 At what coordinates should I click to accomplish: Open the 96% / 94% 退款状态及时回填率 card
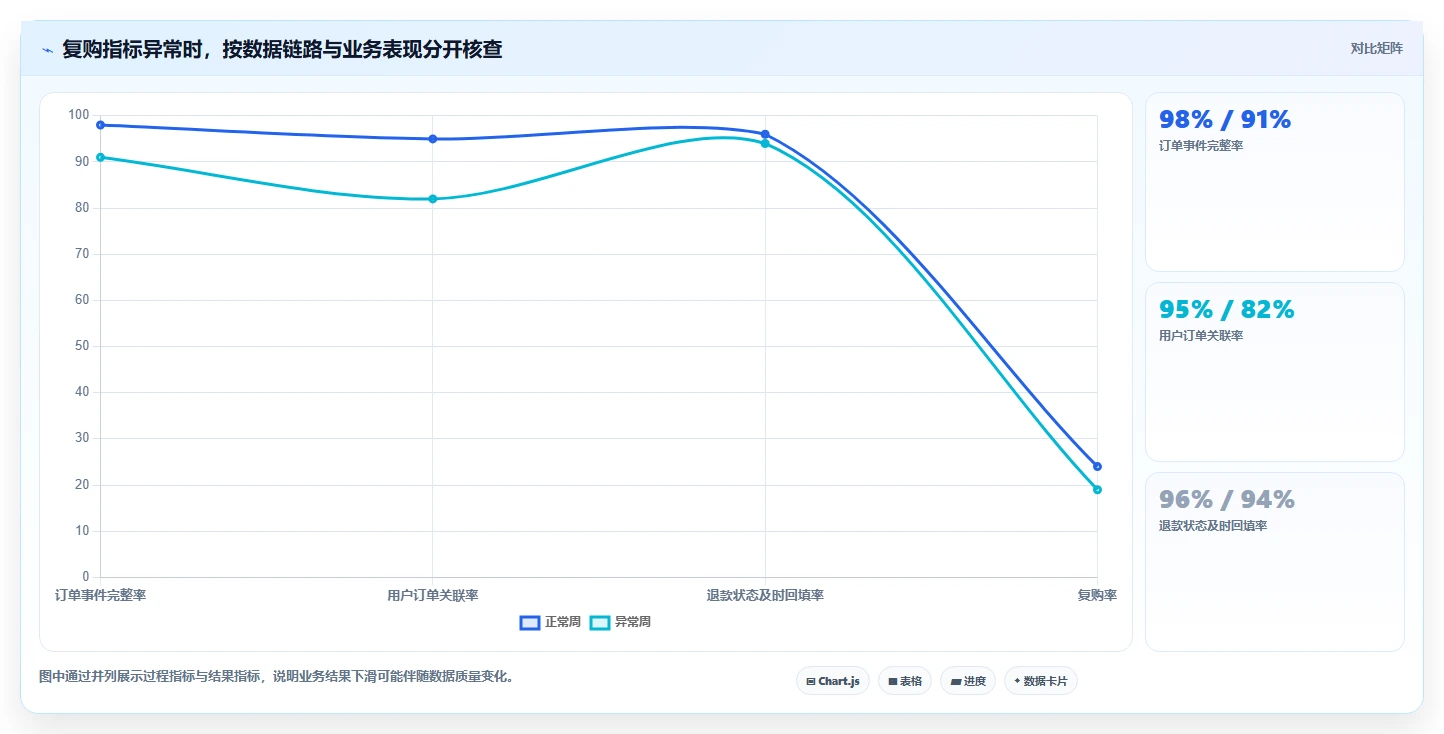(x=1275, y=562)
